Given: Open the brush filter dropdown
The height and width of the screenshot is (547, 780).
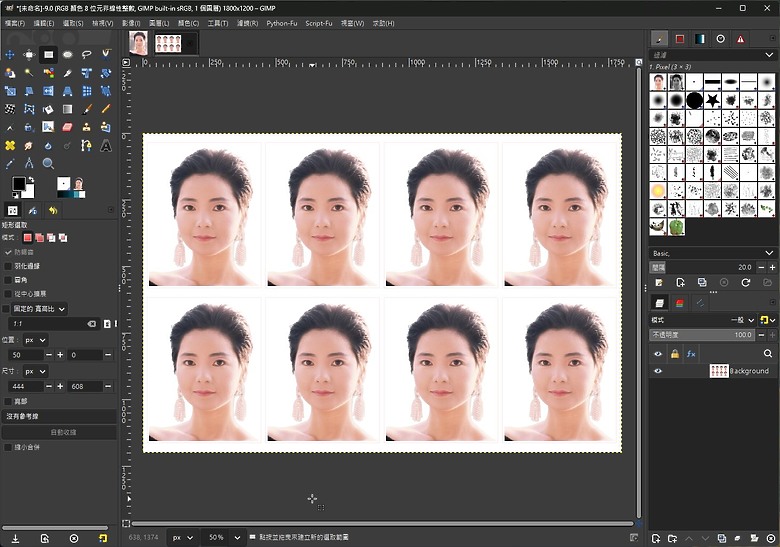Looking at the screenshot, I should click(712, 55).
